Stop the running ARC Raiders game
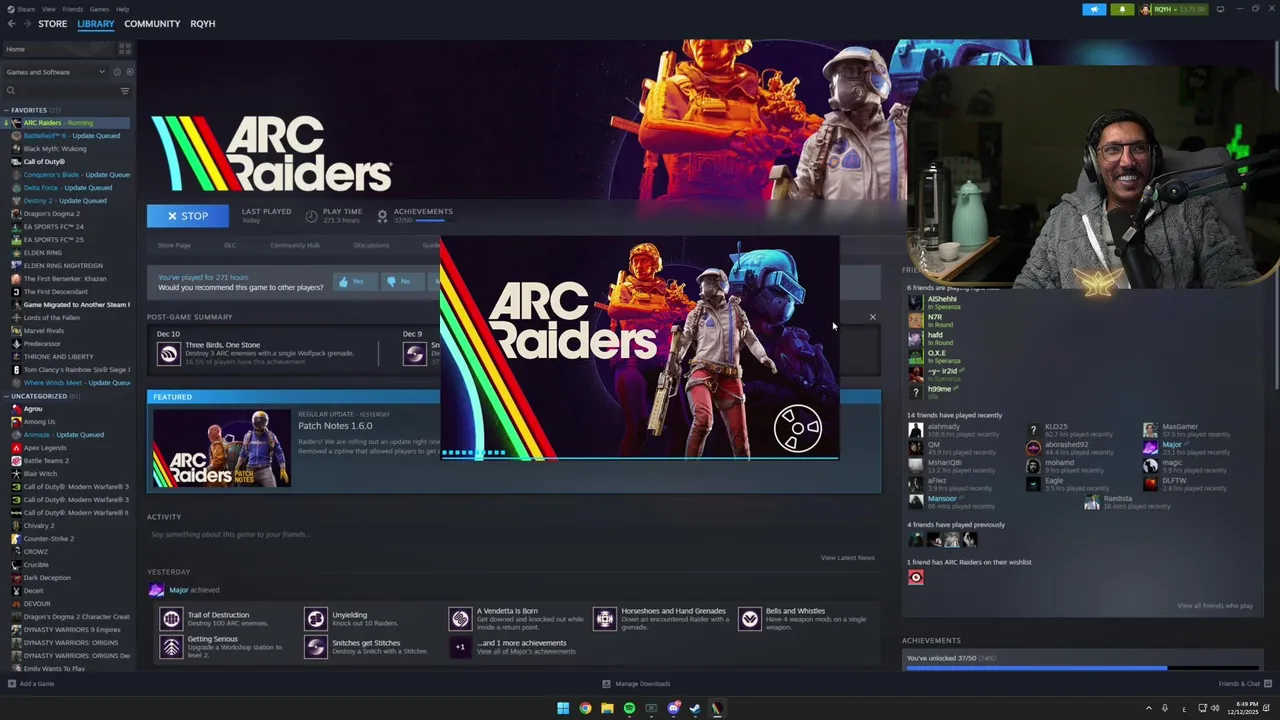 pyautogui.click(x=188, y=216)
